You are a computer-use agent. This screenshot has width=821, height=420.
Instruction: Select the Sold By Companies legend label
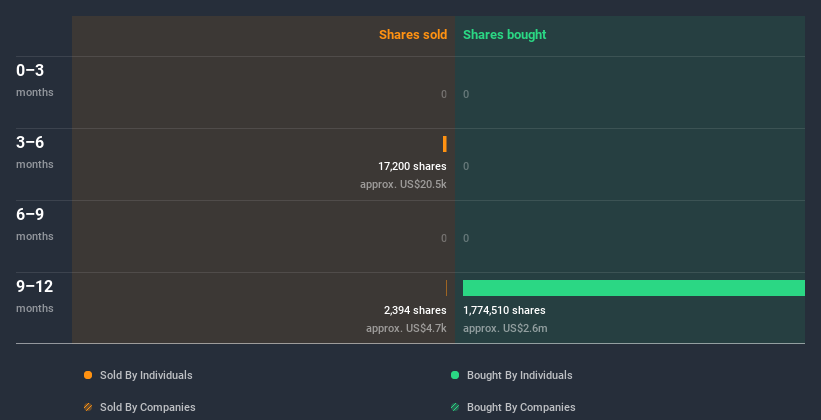click(148, 407)
